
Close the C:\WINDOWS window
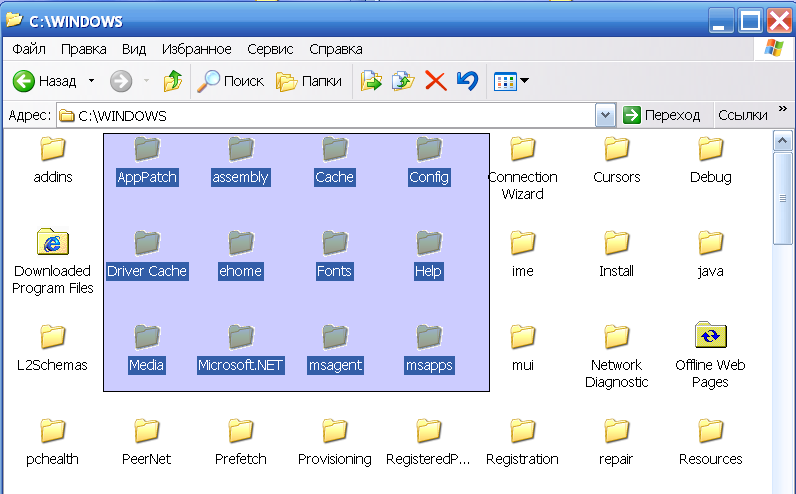click(779, 21)
